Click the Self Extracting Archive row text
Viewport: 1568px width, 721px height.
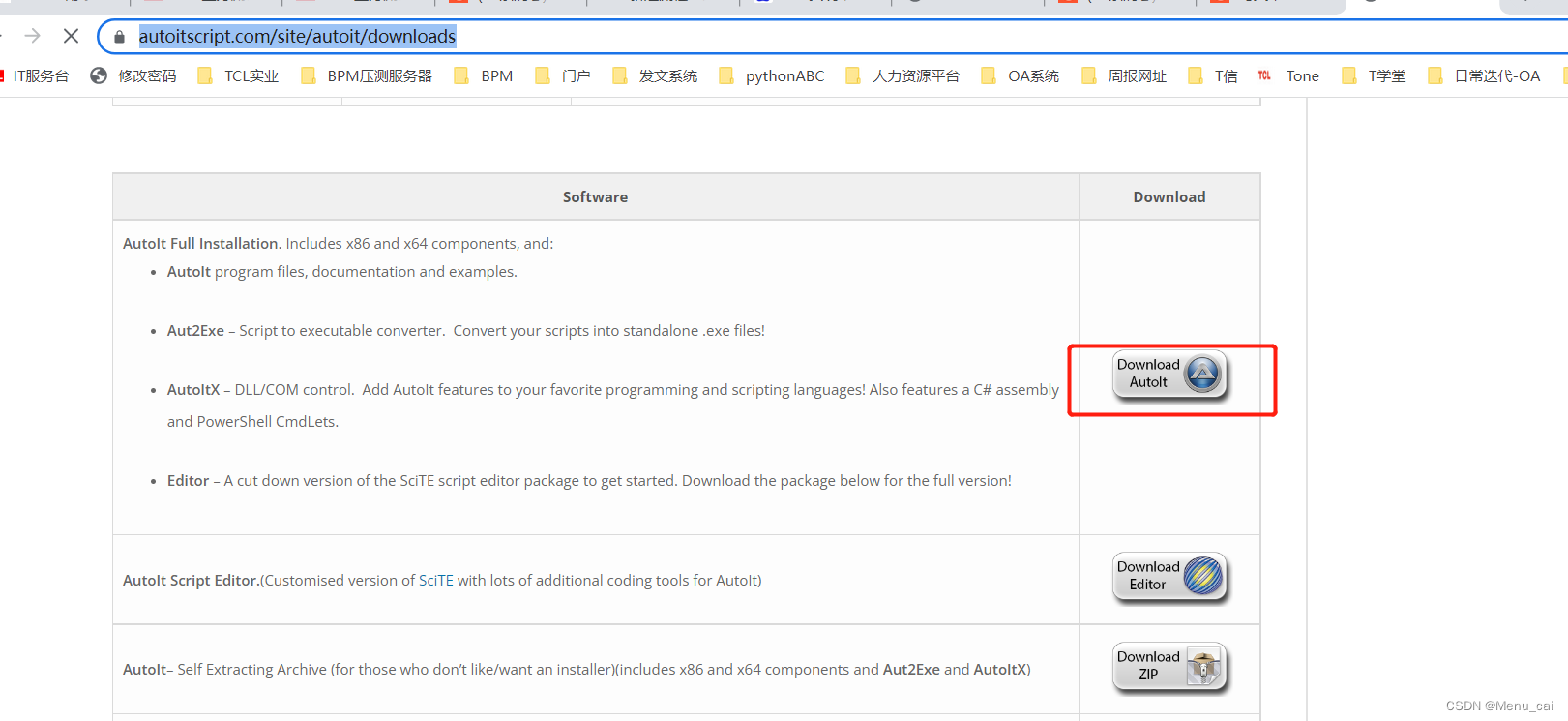coord(577,670)
